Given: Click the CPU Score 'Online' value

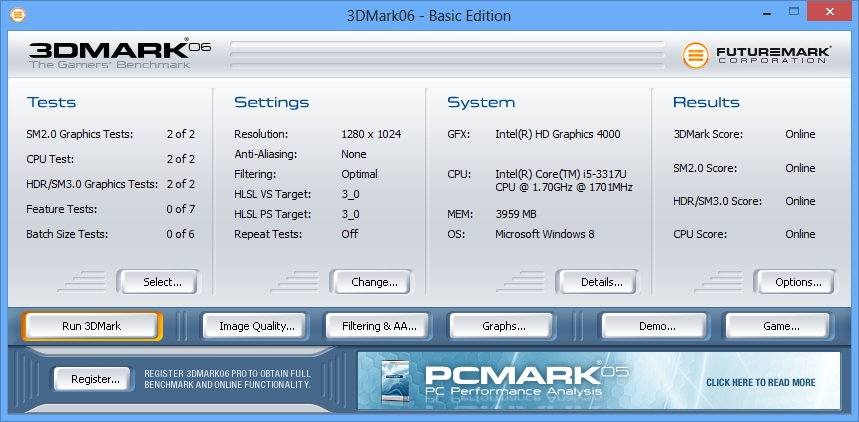Looking at the screenshot, I should click(800, 234).
